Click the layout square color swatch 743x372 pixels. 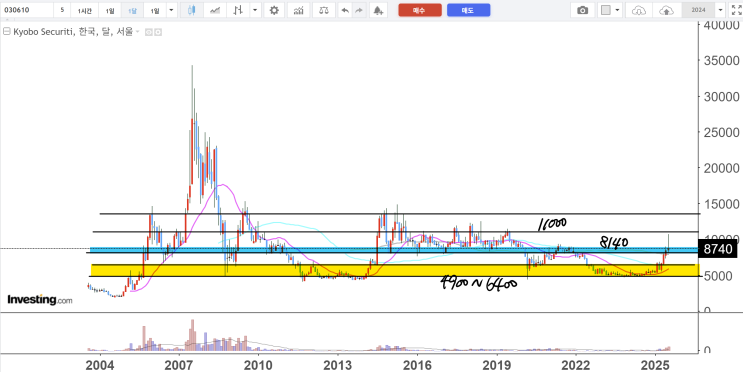point(606,10)
